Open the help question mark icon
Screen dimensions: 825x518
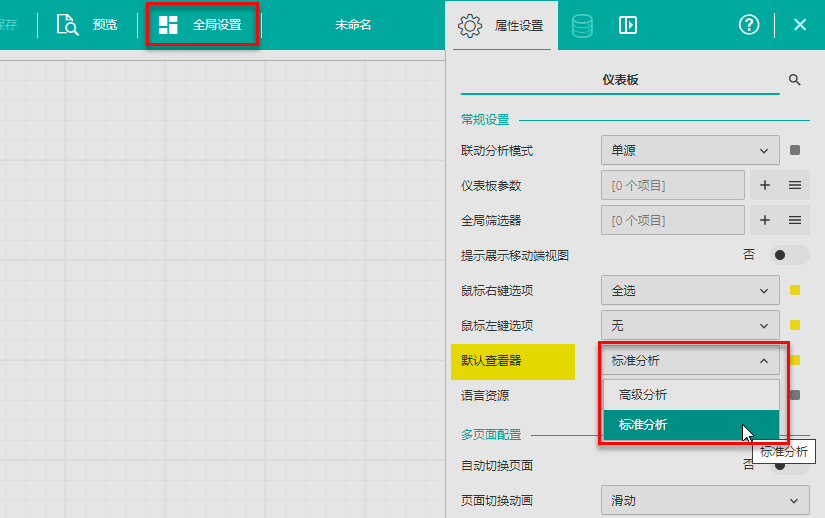(x=749, y=26)
